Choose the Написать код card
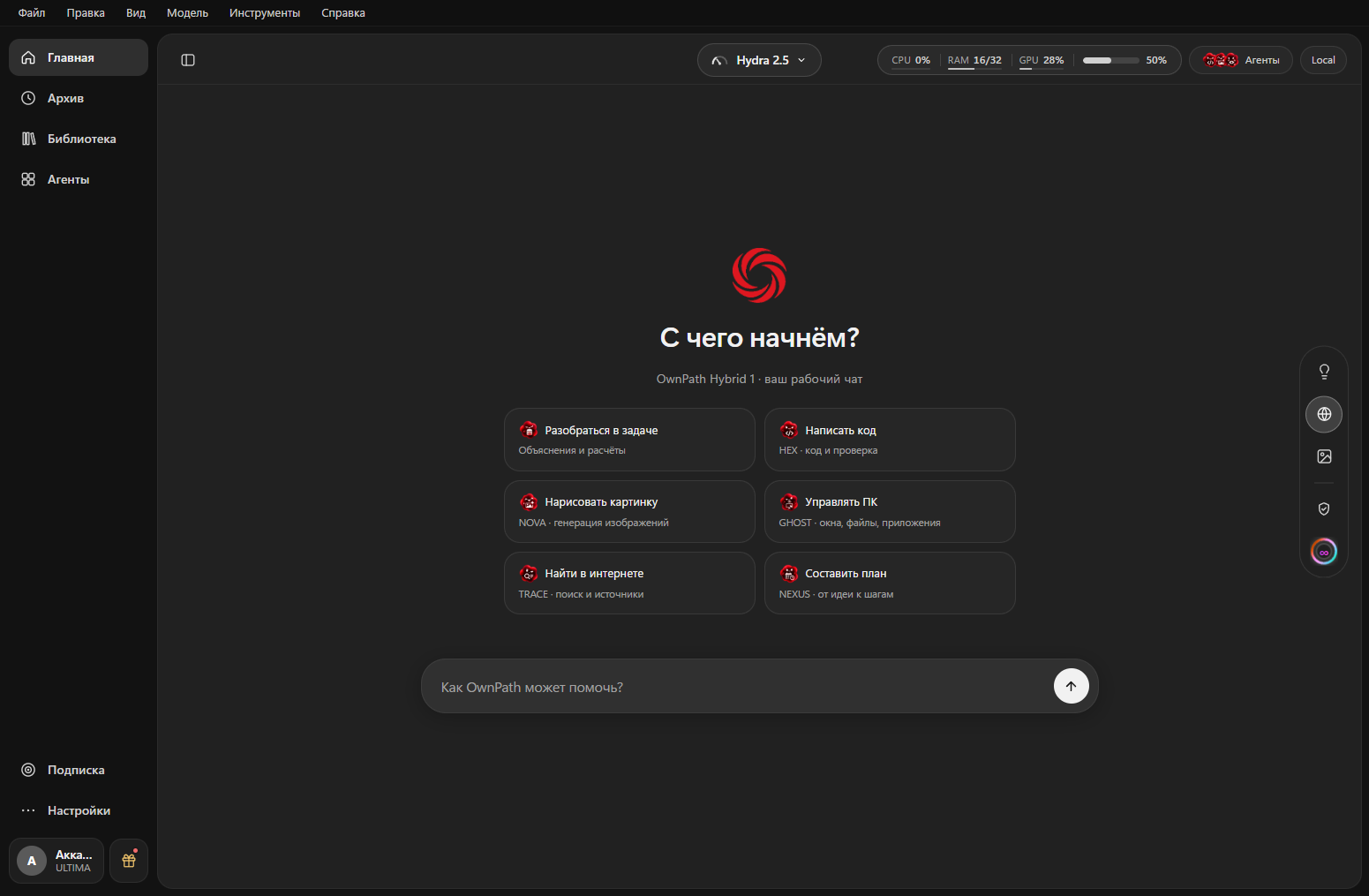This screenshot has width=1369, height=896. 890,440
